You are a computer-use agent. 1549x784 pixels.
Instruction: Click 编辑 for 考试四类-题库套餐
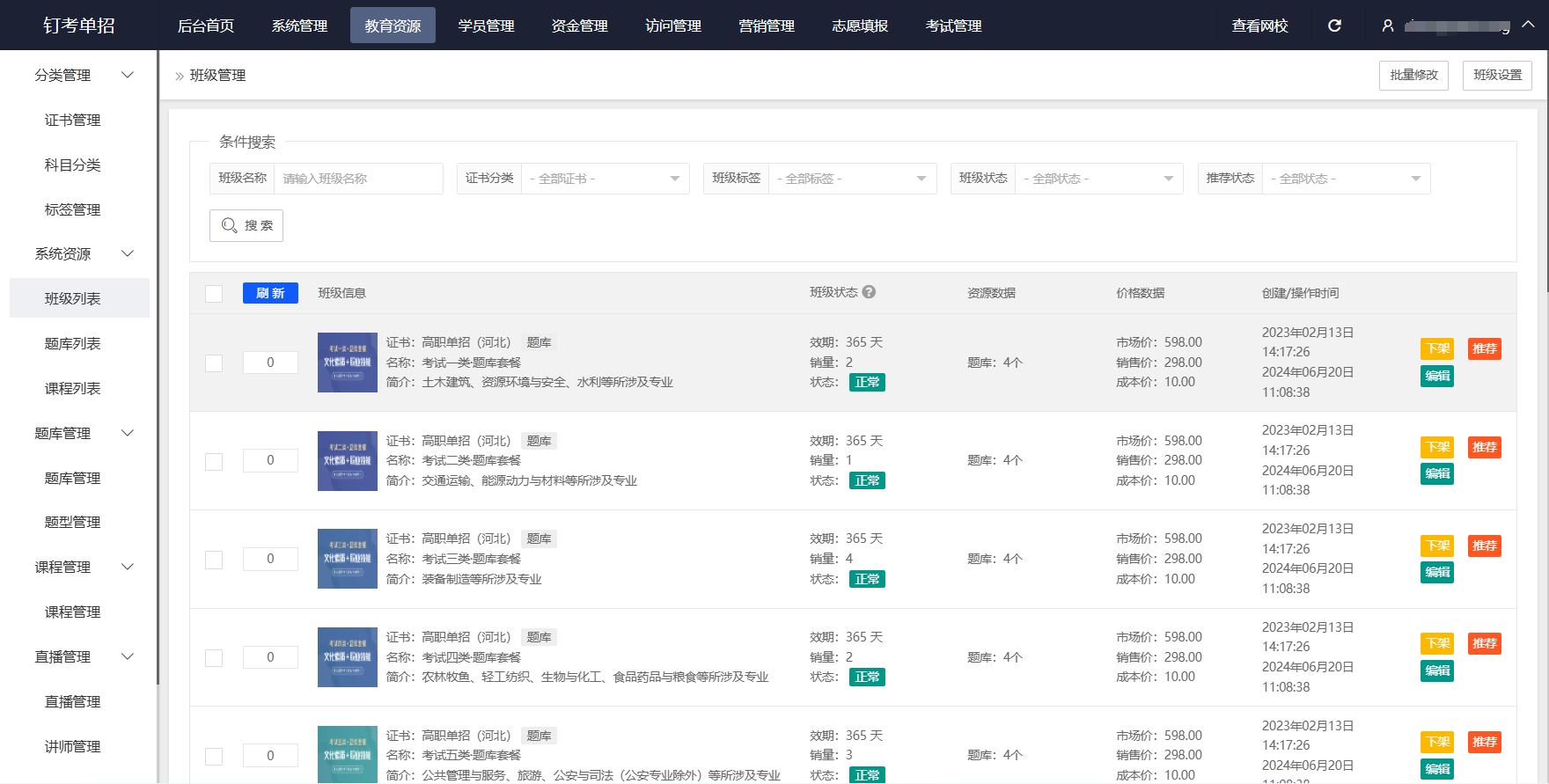[x=1437, y=670]
